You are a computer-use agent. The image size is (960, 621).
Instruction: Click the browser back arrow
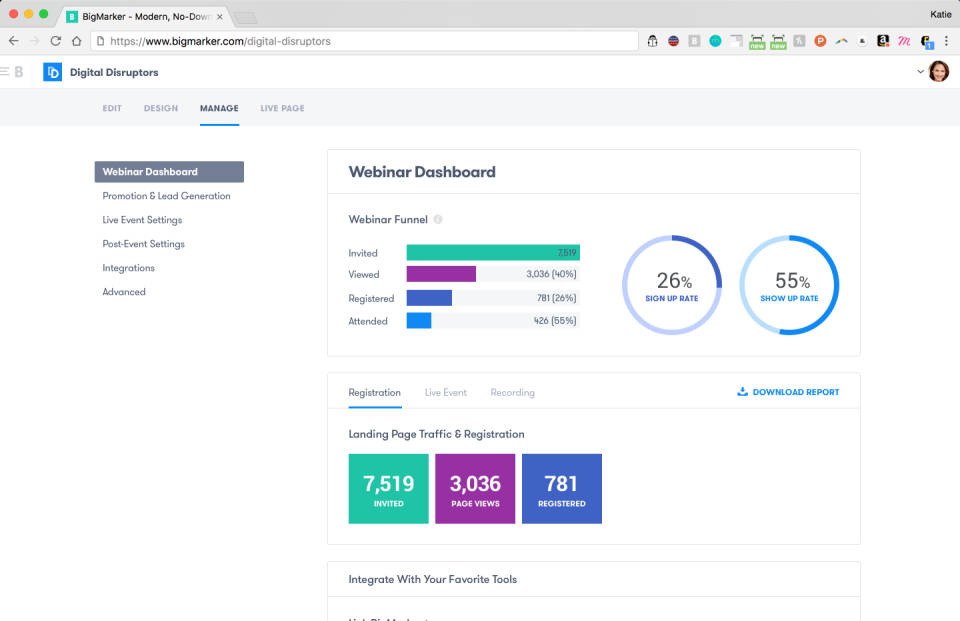[x=13, y=40]
